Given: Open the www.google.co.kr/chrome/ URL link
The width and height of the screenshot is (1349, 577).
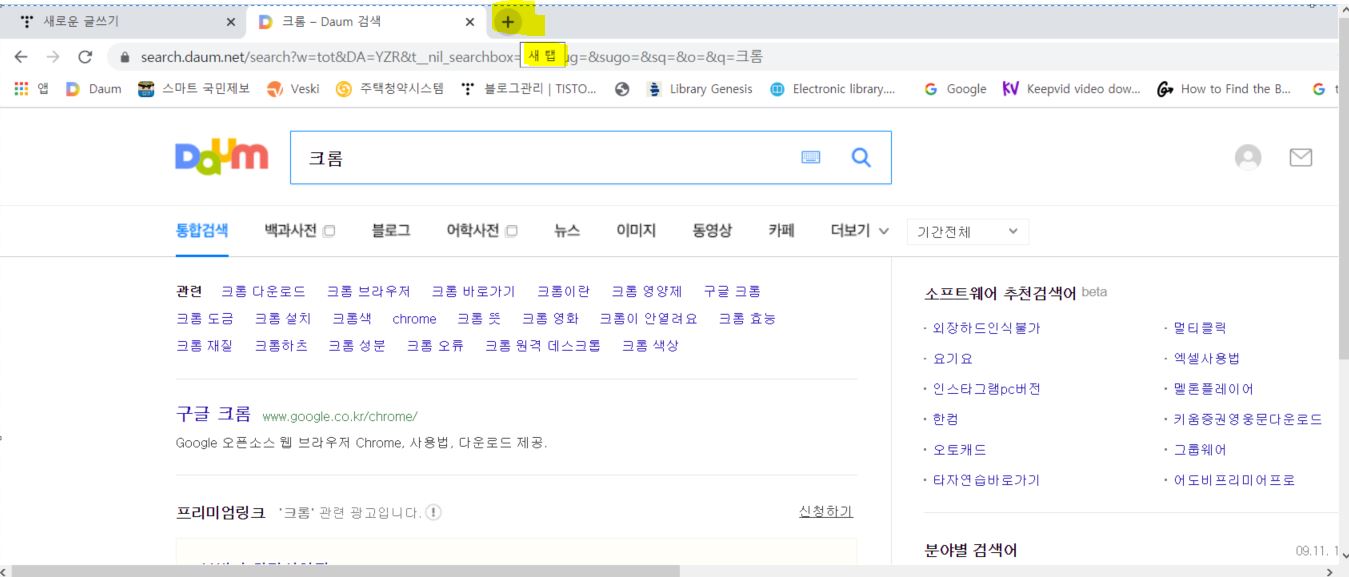Looking at the screenshot, I should [x=340, y=416].
